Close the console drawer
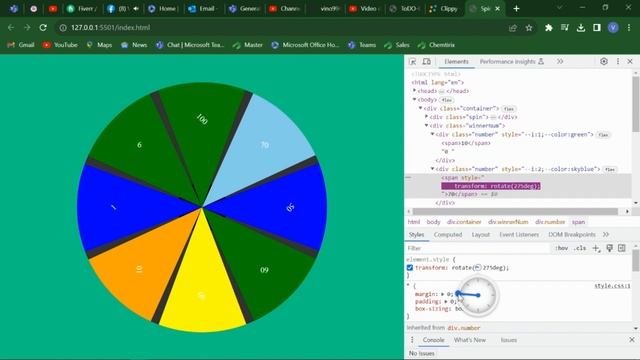Screen dimensions: 640x360 tap(632, 340)
